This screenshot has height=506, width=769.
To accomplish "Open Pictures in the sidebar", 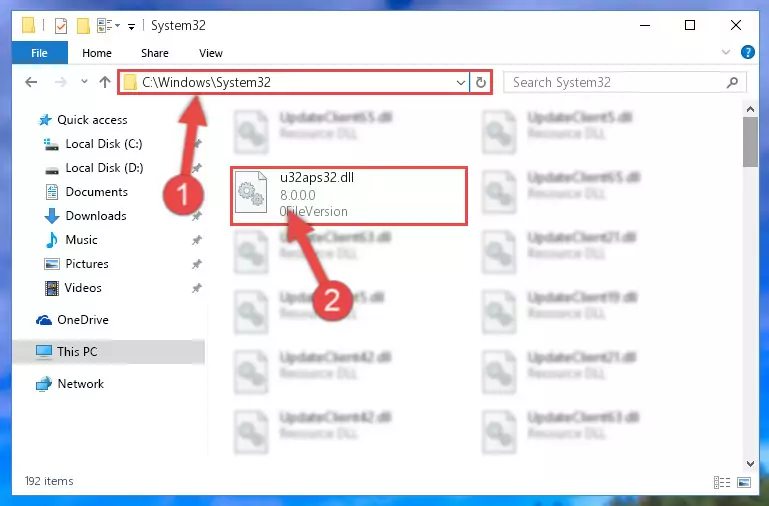I will coord(87,264).
